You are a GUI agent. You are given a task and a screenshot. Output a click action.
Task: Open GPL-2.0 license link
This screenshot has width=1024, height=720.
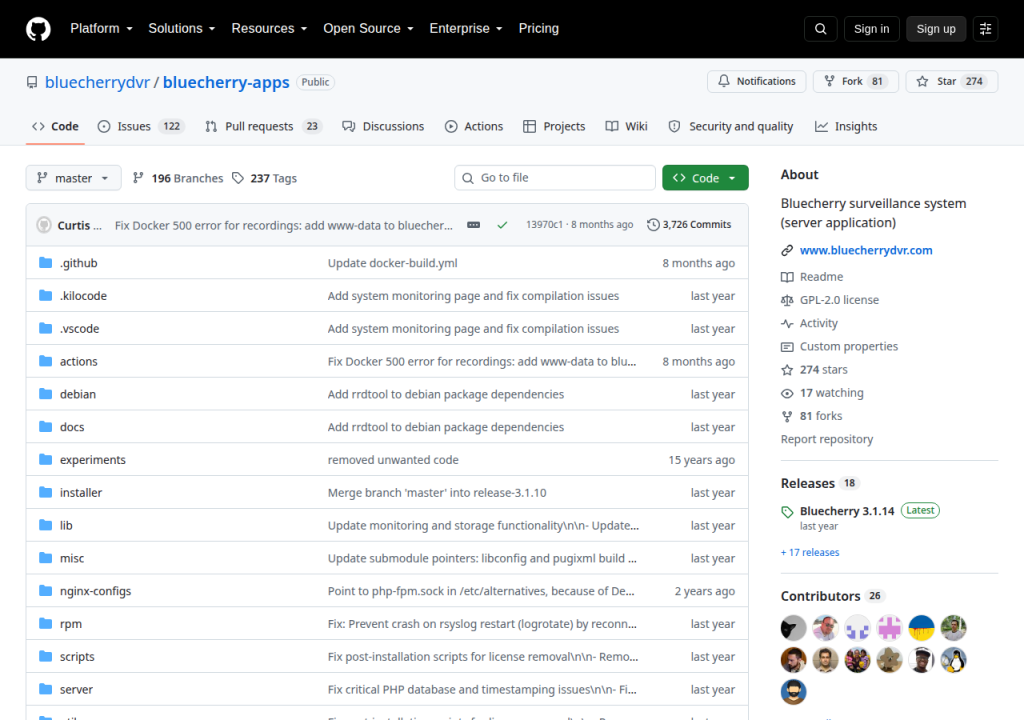click(839, 300)
